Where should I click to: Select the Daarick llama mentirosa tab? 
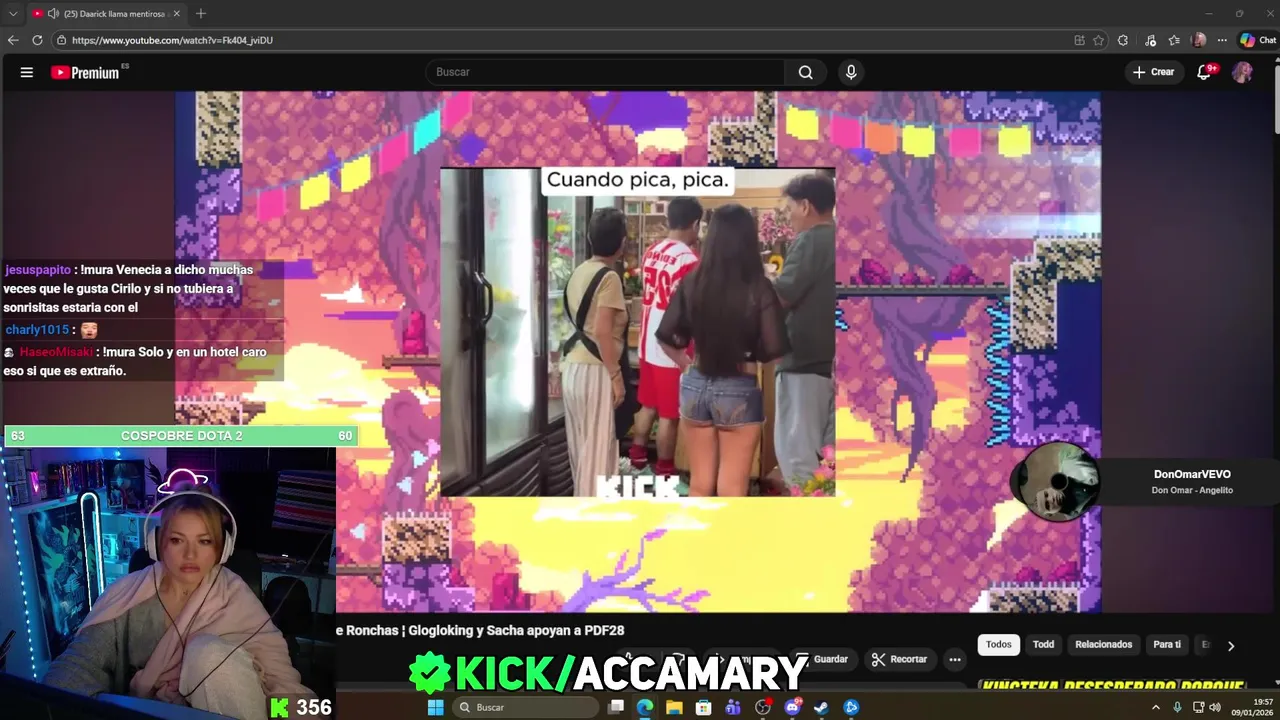(x=105, y=14)
